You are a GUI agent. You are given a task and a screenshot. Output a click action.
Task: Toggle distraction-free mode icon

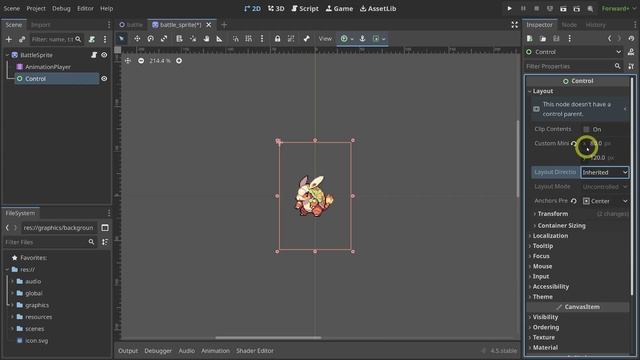[515, 24]
